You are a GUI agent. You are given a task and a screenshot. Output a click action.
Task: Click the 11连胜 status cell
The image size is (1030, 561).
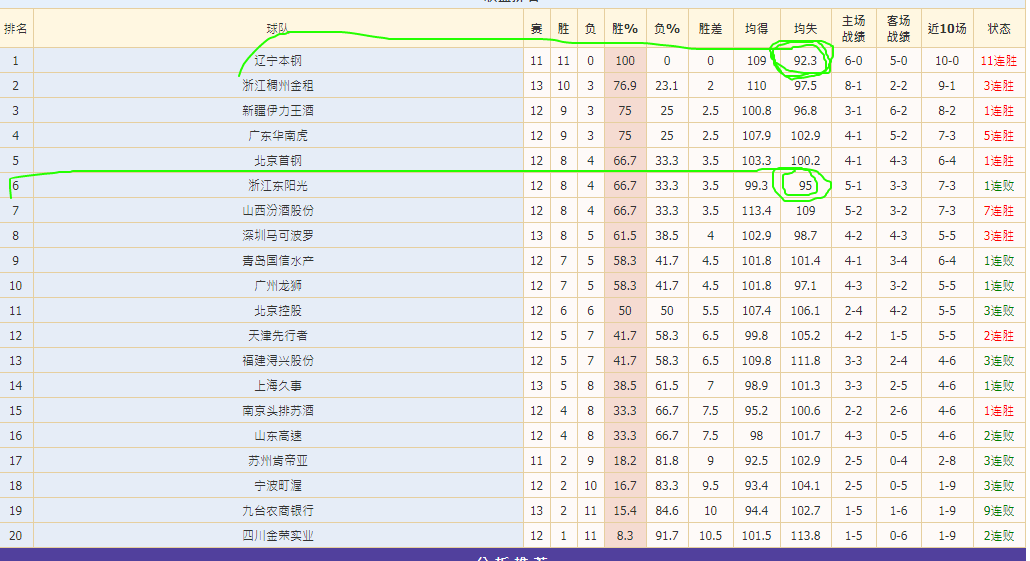click(999, 60)
